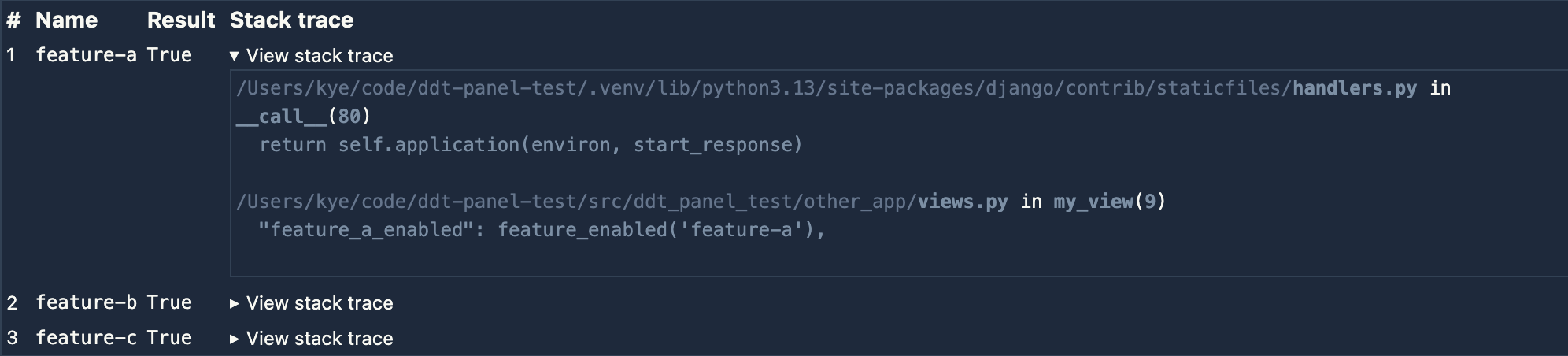Select the feature-c name cell
Viewport: 1568px width, 356px height.
[86, 338]
